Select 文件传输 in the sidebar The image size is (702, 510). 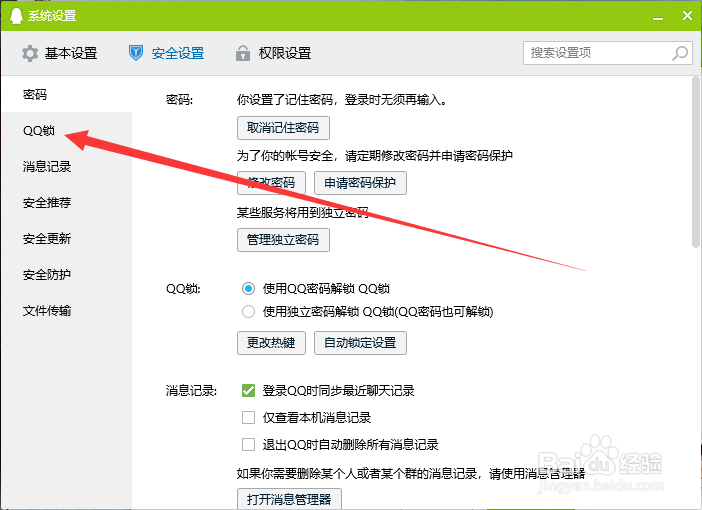pyautogui.click(x=66, y=310)
